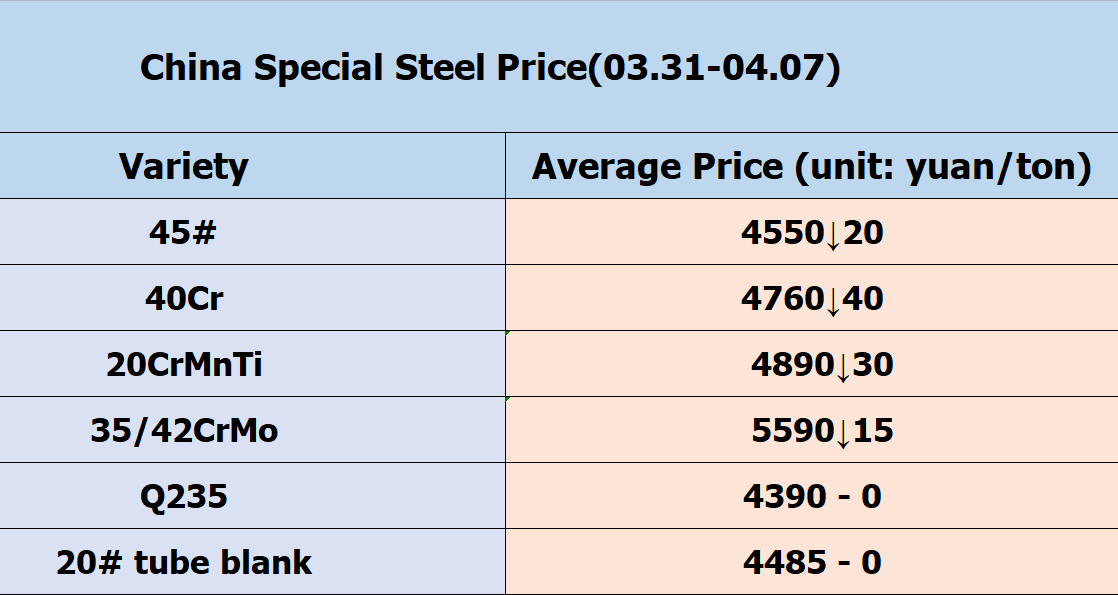The width and height of the screenshot is (1118, 595).
Task: Click the down arrow in the 20CrMnTi price
Action: tap(843, 367)
